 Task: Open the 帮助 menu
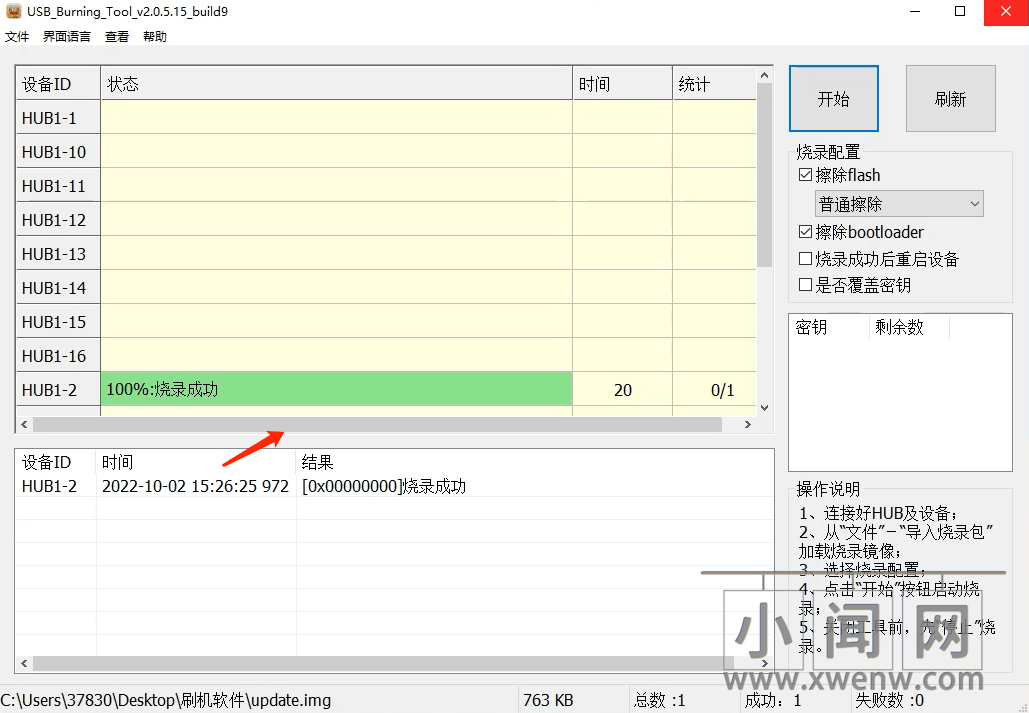point(155,37)
